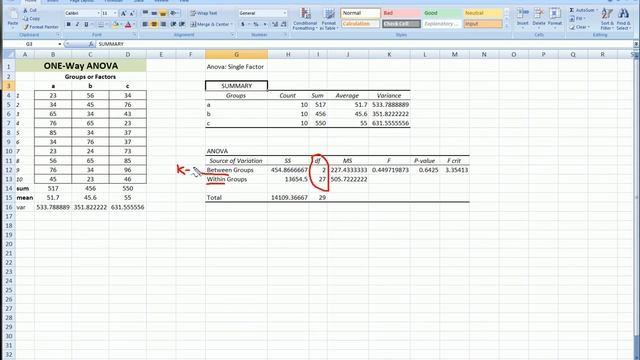
Task: Decrease font size with small A
Action: coord(132,13)
